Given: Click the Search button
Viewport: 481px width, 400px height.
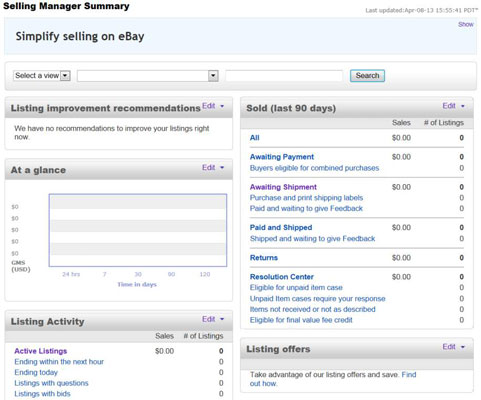Looking at the screenshot, I should point(367,76).
